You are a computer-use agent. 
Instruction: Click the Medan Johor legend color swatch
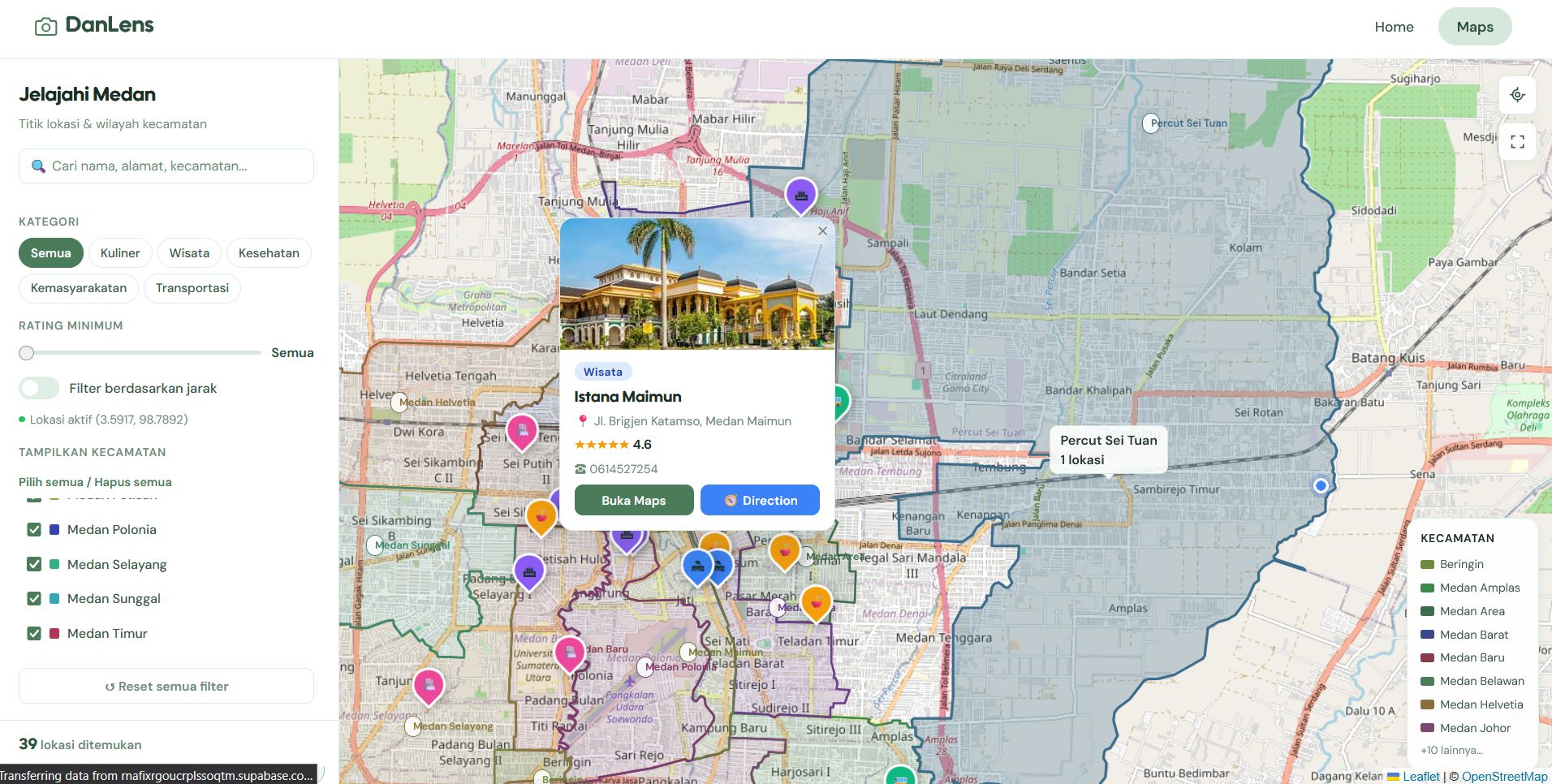(1428, 728)
